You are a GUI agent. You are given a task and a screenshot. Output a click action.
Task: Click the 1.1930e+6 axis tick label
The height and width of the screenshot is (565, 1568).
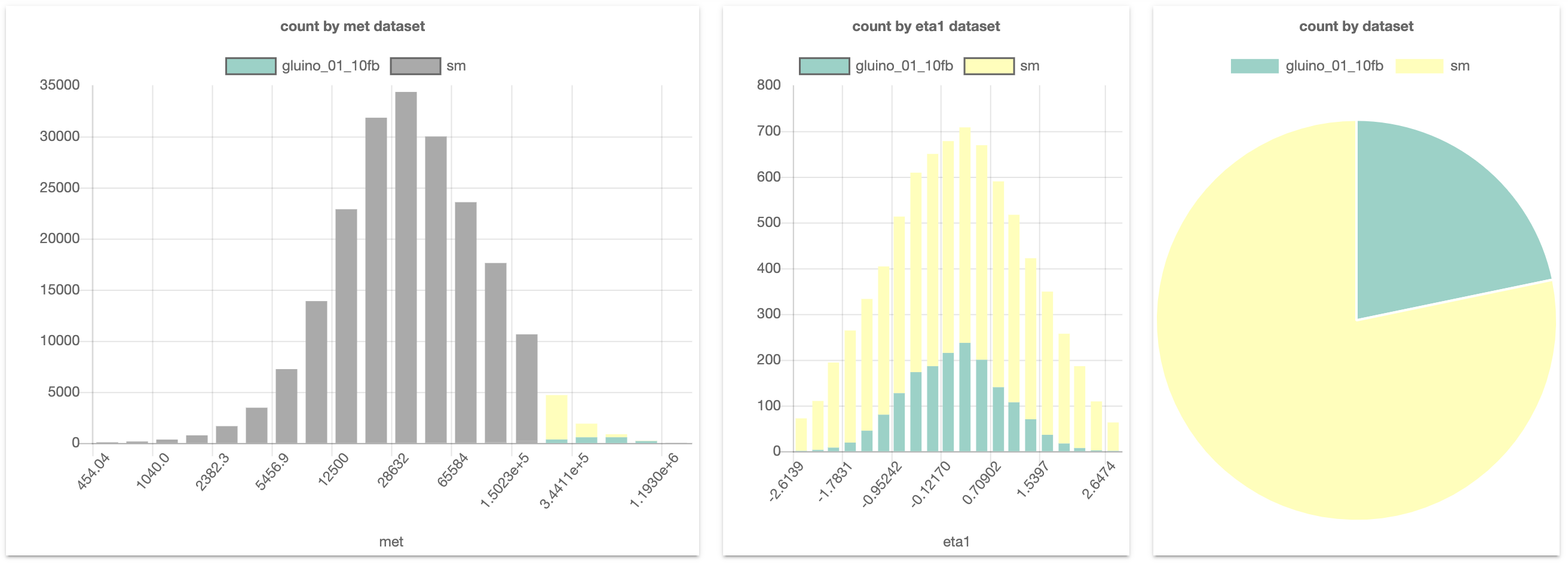654,480
